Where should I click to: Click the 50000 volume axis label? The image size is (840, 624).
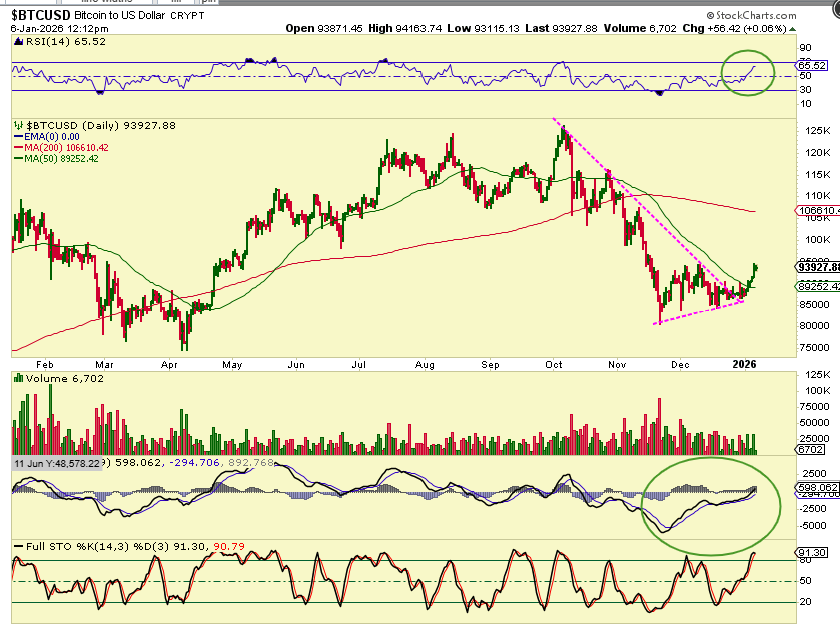point(814,423)
